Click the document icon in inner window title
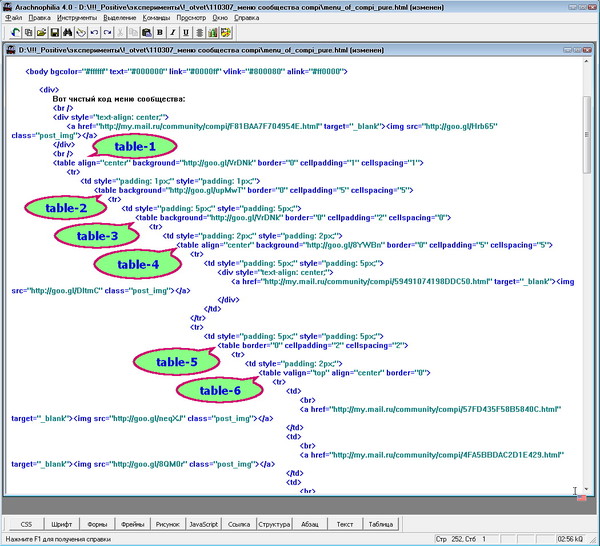The width and height of the screenshot is (600, 546). coord(11,50)
